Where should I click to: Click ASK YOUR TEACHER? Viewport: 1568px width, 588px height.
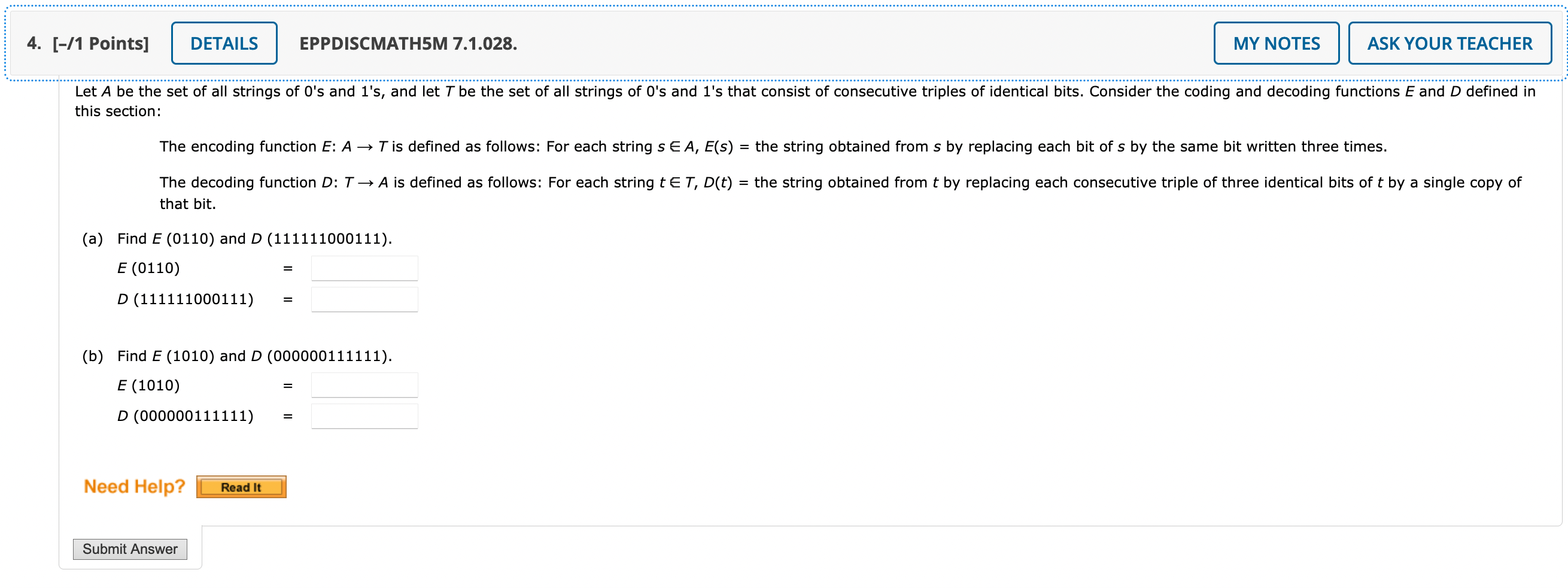click(x=1450, y=43)
